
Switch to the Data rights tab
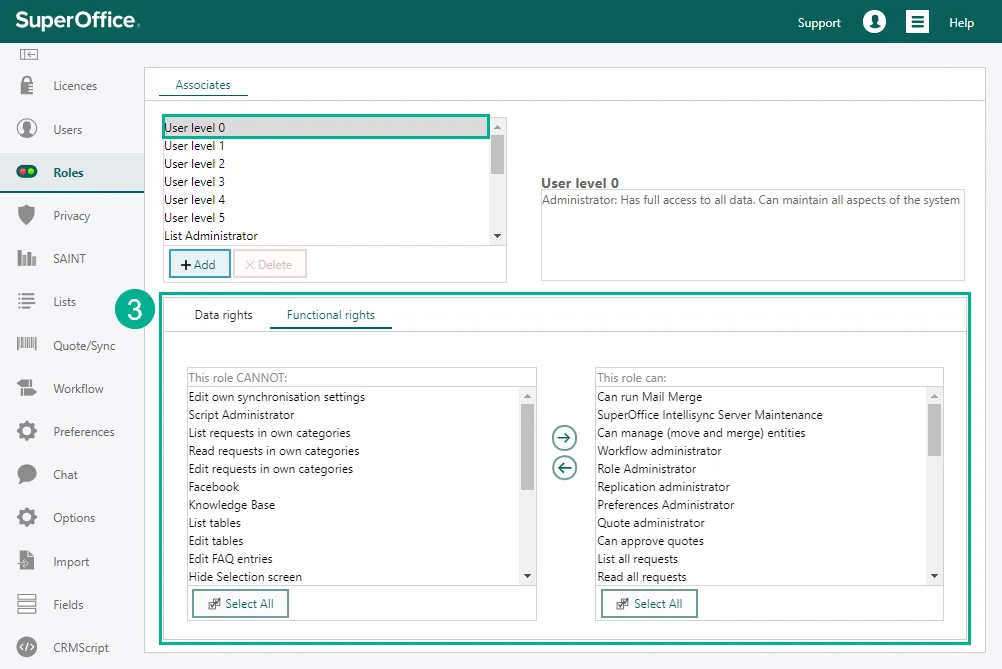click(x=223, y=315)
